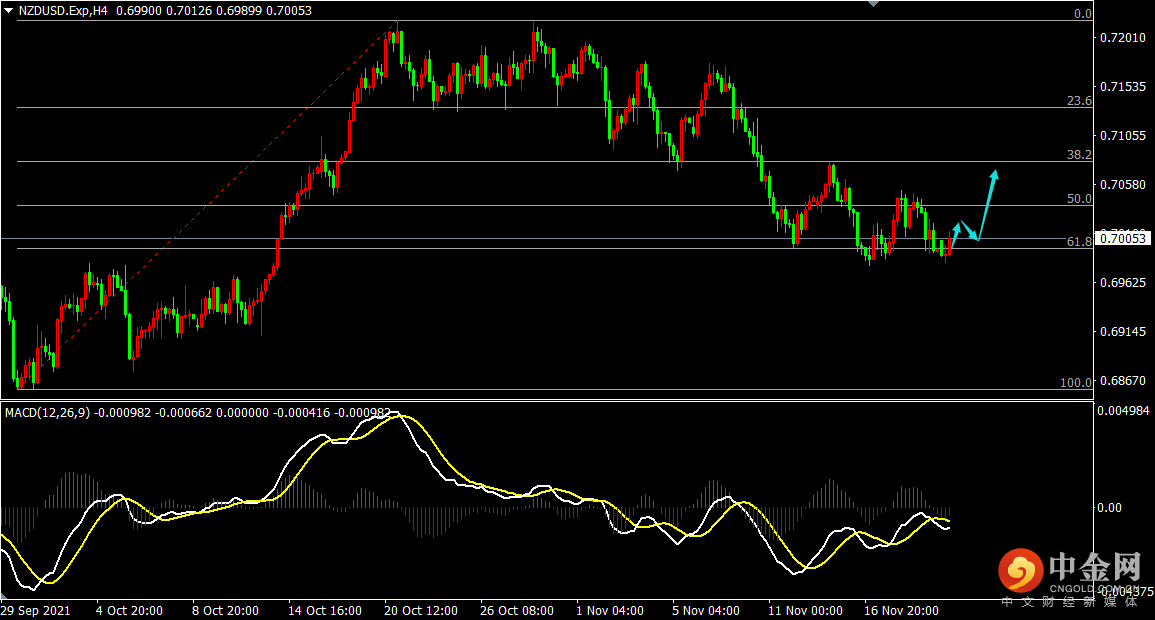Click the NZDUSD.Exp,H4 chart title text

(62, 10)
